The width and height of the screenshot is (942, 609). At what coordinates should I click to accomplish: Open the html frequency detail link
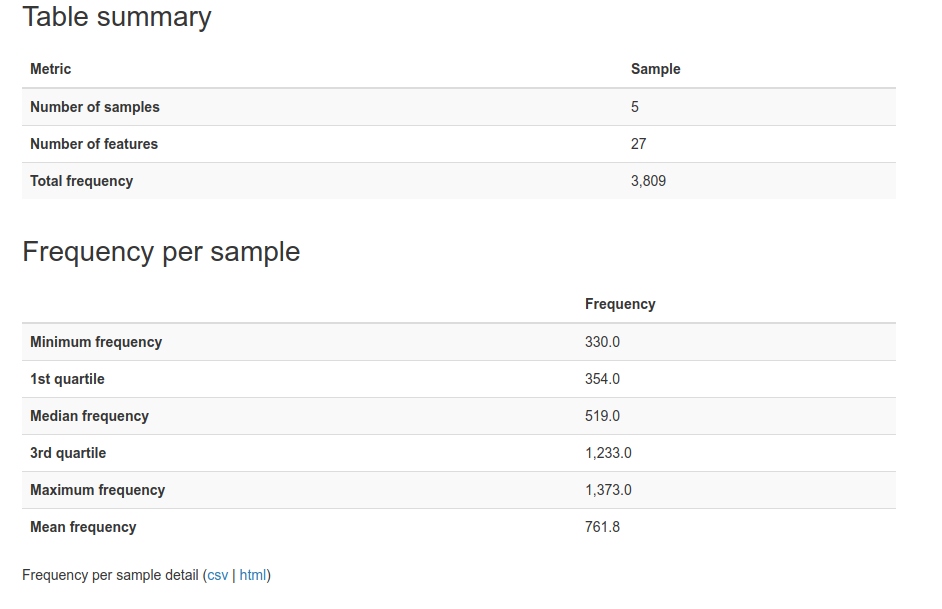253,575
